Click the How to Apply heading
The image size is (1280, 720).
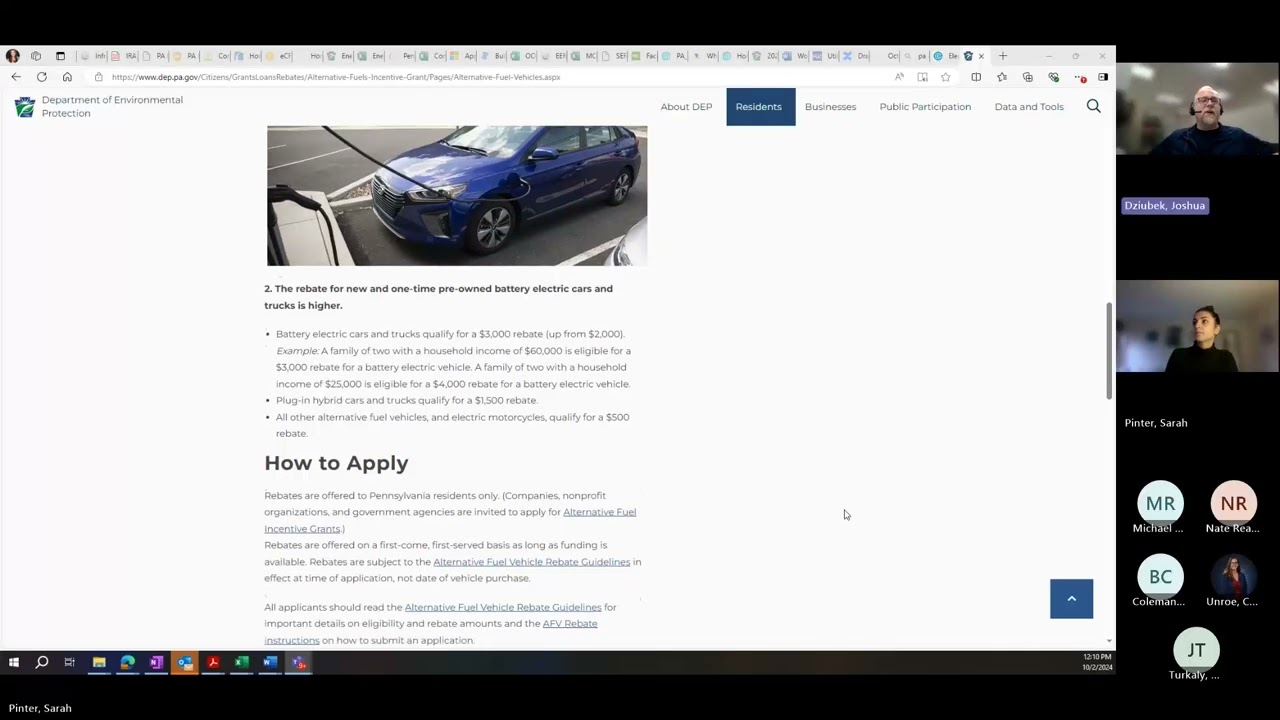pos(336,463)
